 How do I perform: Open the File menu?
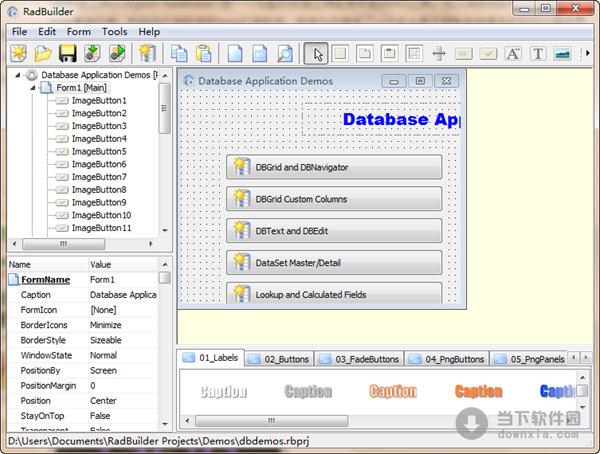[19, 31]
